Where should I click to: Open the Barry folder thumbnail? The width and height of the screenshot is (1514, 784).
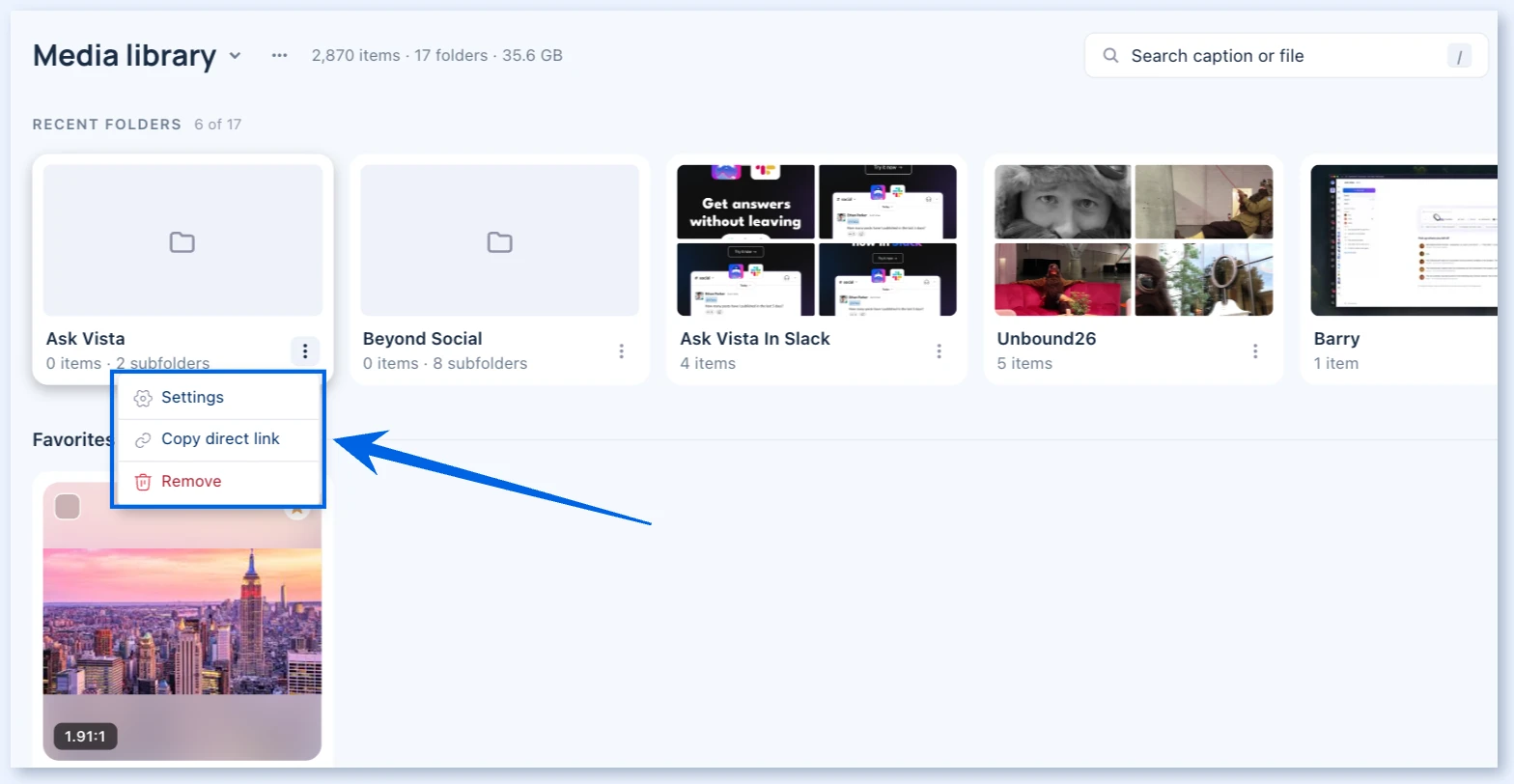[1404, 240]
